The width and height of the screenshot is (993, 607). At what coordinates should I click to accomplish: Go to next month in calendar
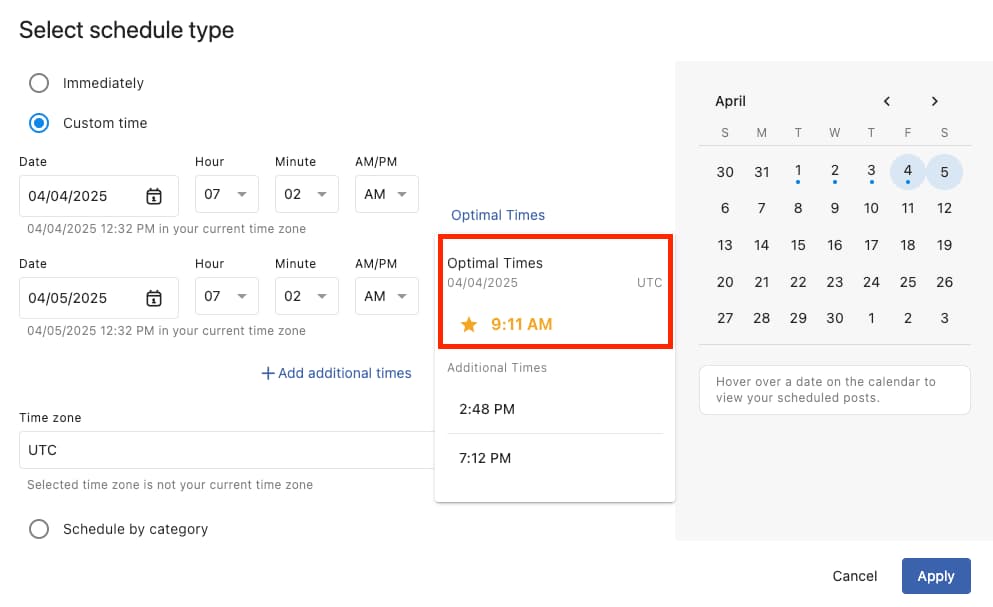(x=934, y=101)
